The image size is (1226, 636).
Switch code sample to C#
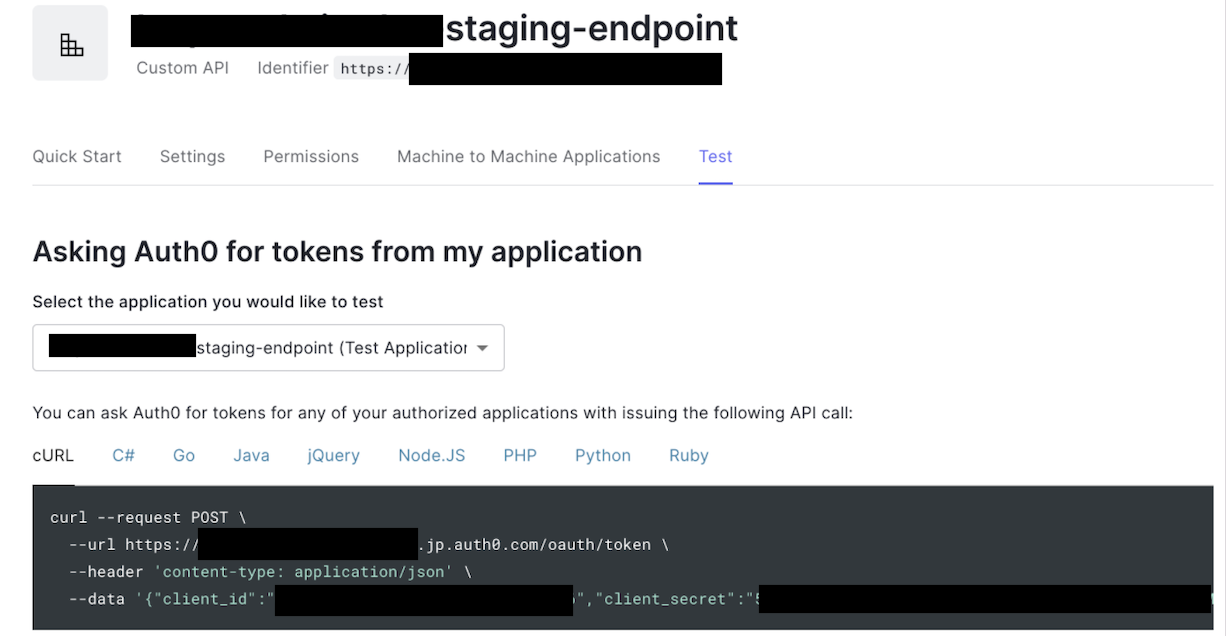click(x=123, y=456)
